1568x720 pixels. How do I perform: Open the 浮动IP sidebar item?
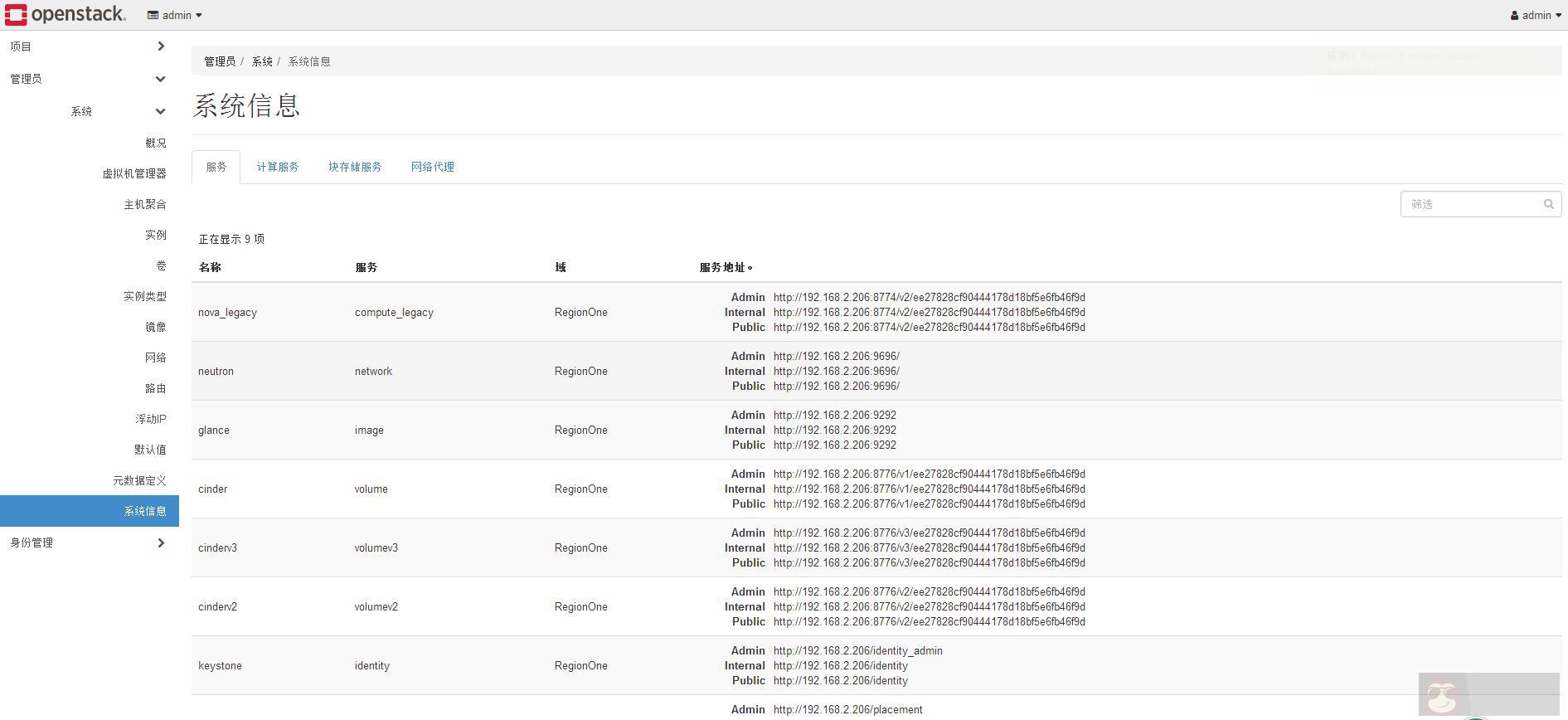coord(151,419)
